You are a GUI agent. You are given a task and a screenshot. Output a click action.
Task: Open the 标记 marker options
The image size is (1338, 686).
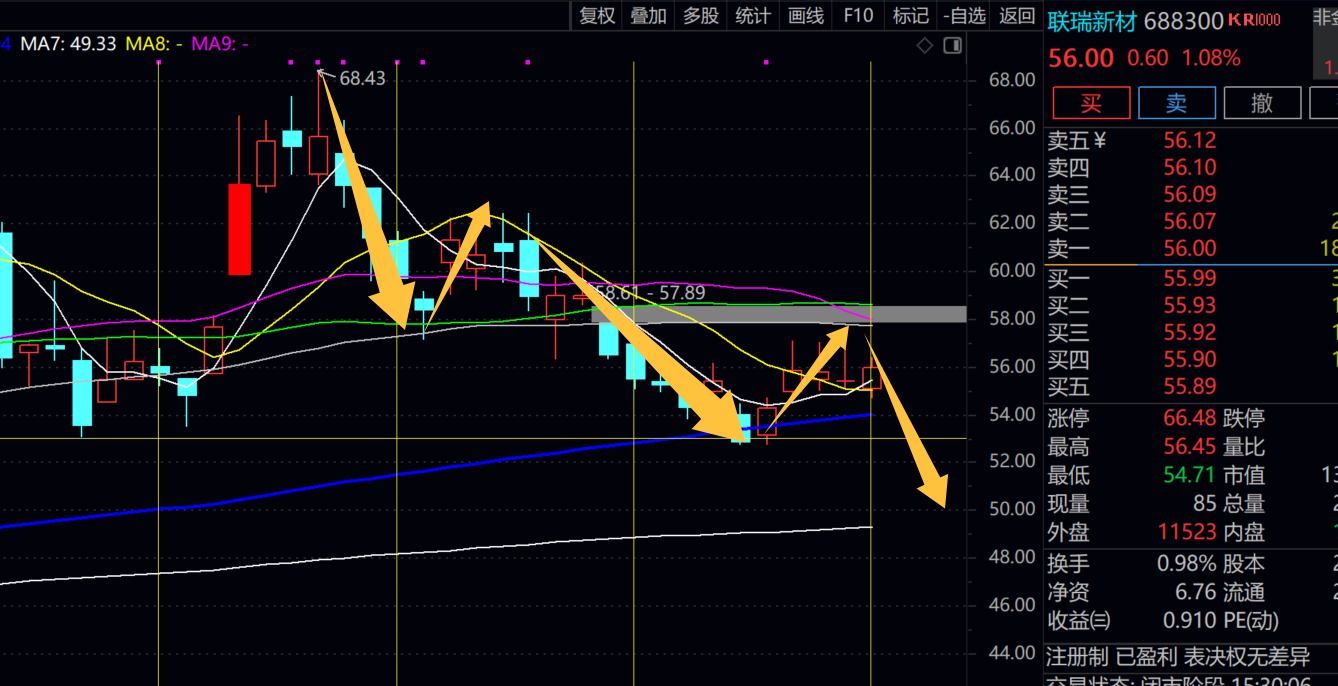pos(910,16)
